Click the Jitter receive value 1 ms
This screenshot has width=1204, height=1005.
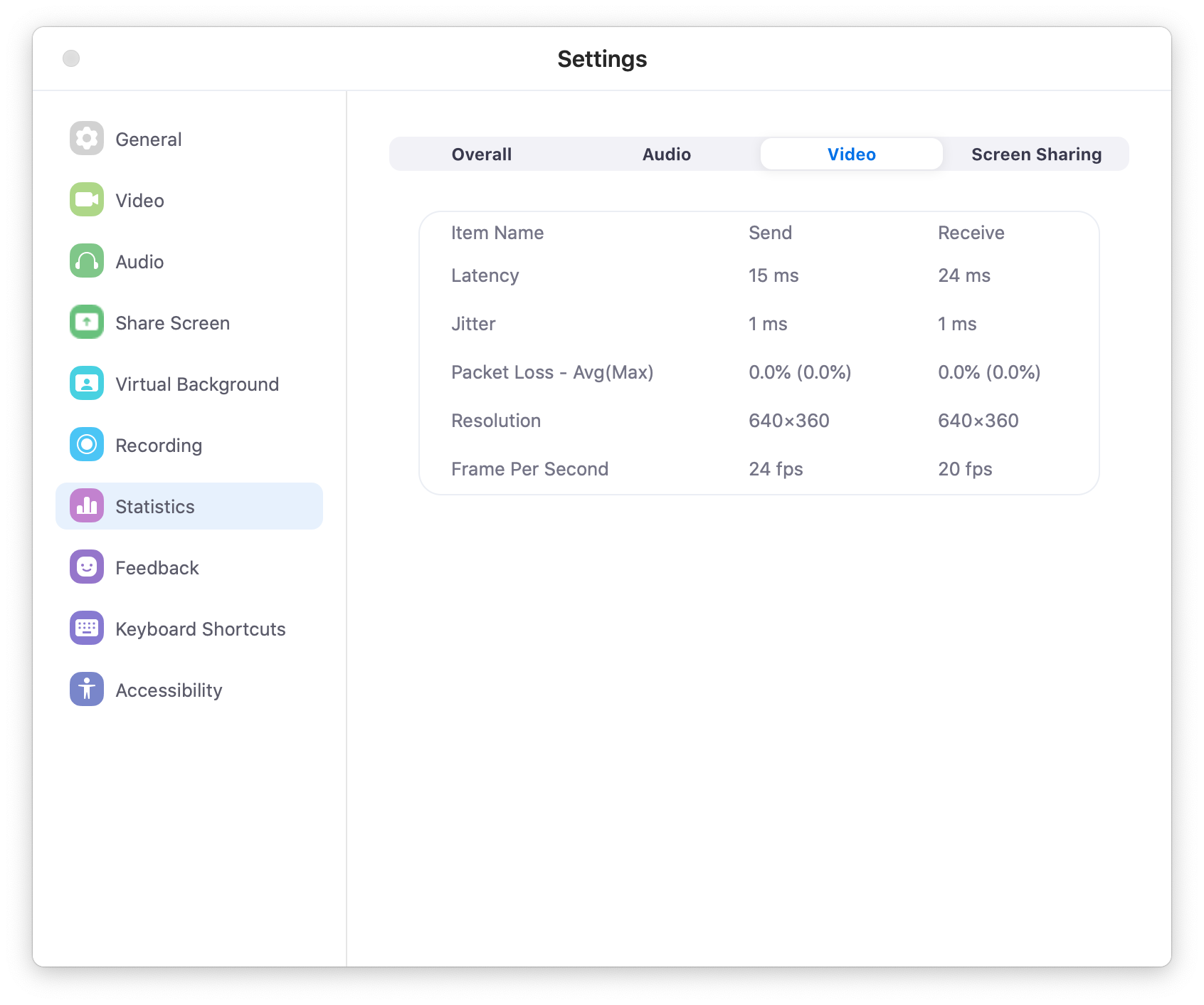click(x=957, y=324)
